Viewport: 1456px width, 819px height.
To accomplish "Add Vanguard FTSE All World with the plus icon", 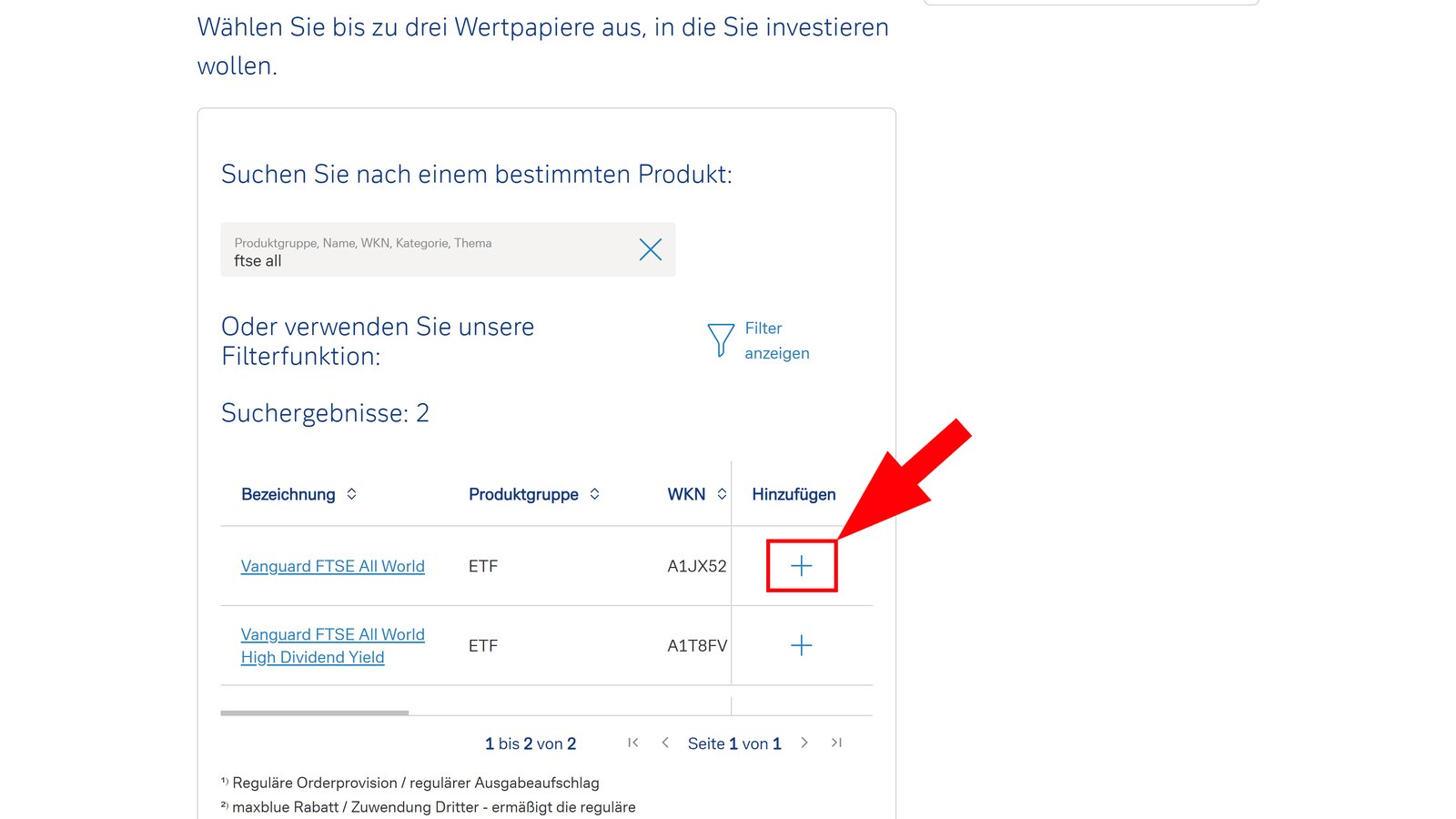I will point(801,565).
